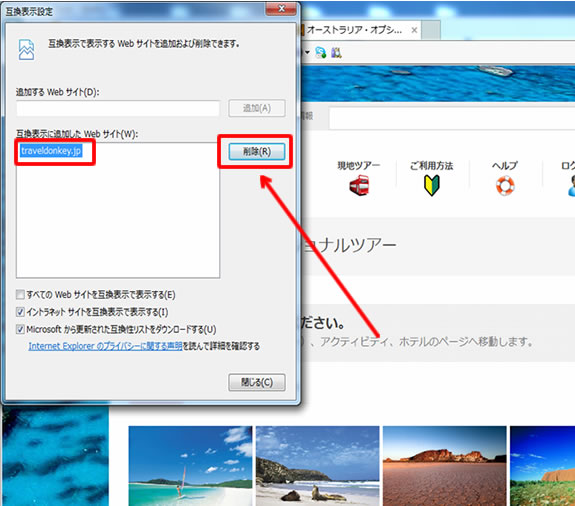Click the sea lions beach thumbnail
Screen dimensions: 575x506
coord(318,466)
